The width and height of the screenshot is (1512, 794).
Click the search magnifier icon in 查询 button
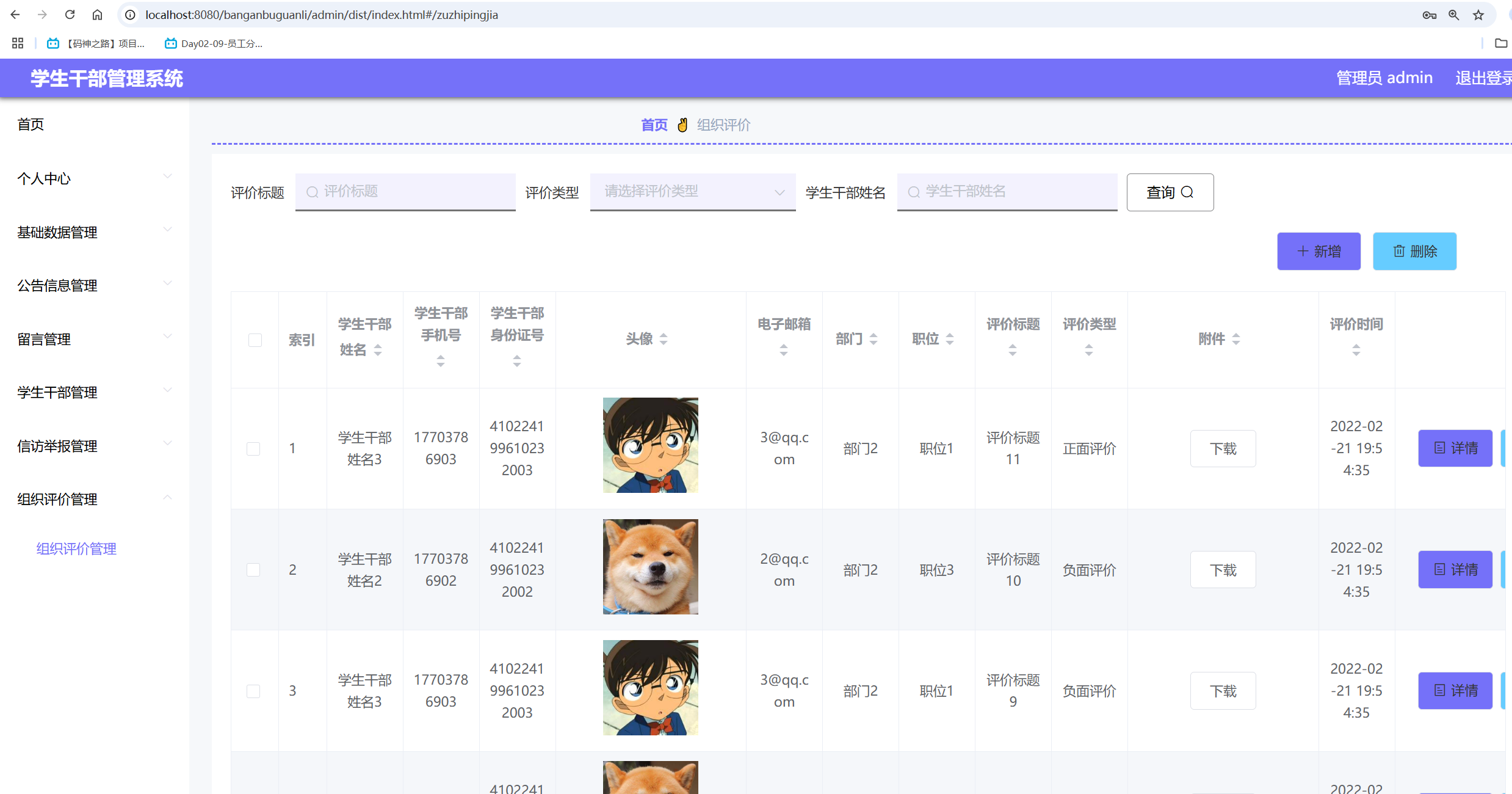(1188, 192)
